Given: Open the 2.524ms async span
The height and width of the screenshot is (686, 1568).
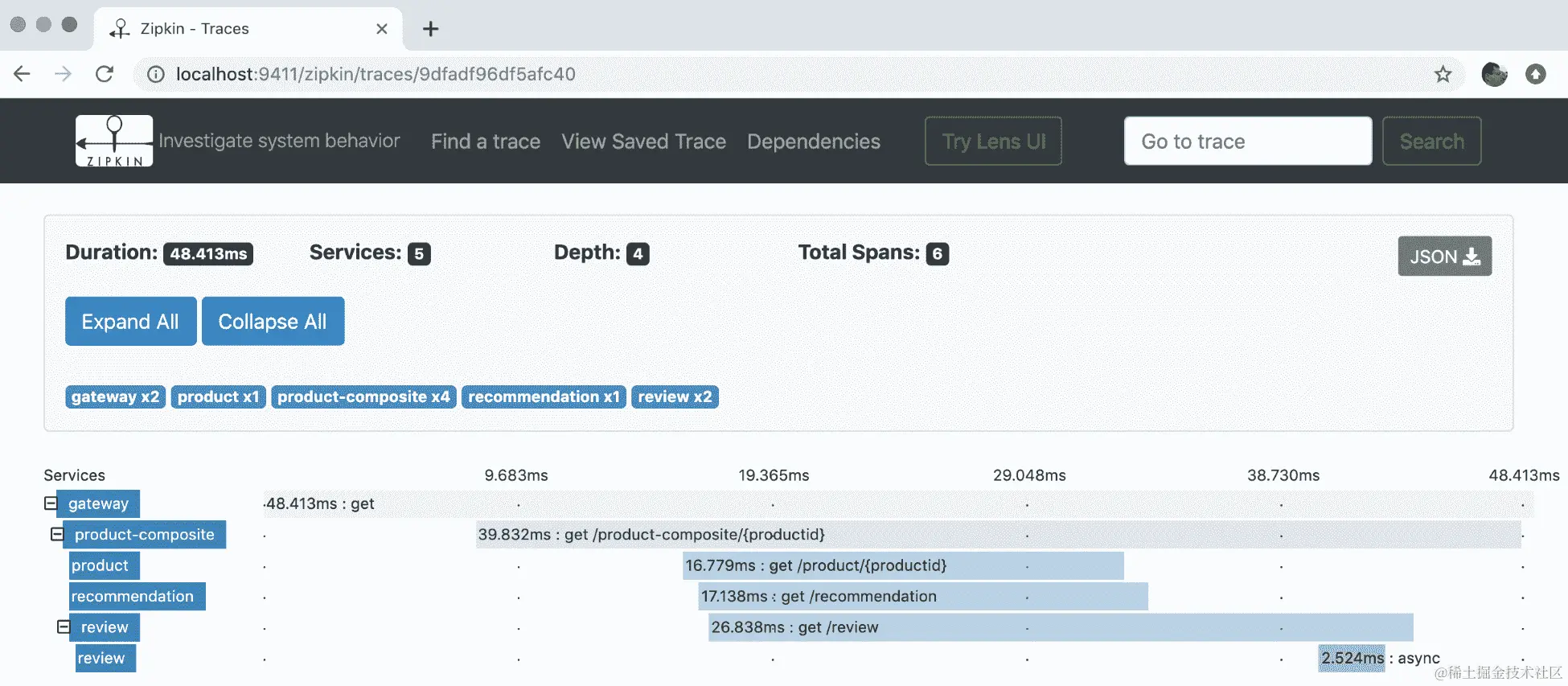Looking at the screenshot, I should pyautogui.click(x=1352, y=658).
